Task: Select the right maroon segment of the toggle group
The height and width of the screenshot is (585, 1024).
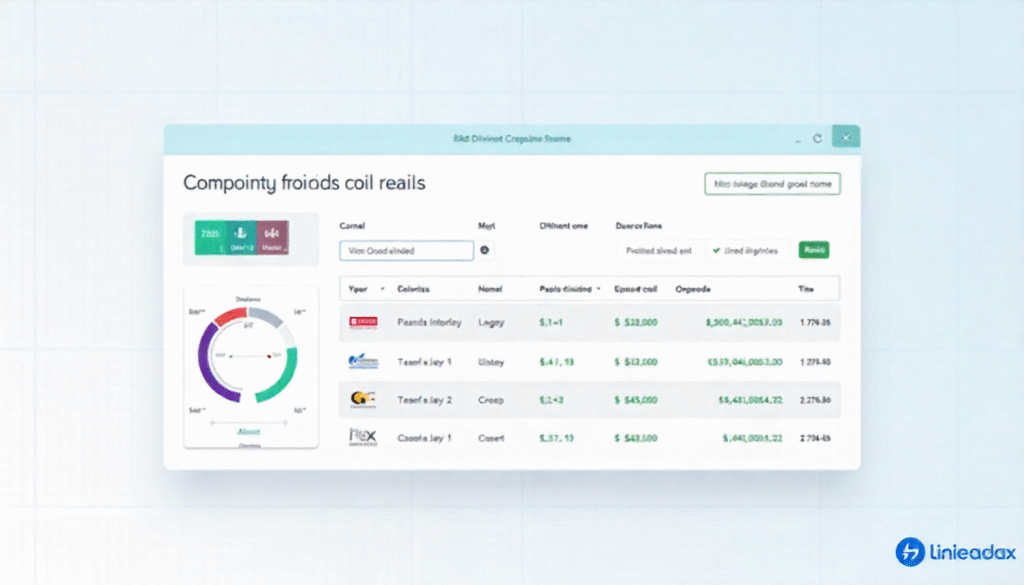Action: click(x=272, y=239)
